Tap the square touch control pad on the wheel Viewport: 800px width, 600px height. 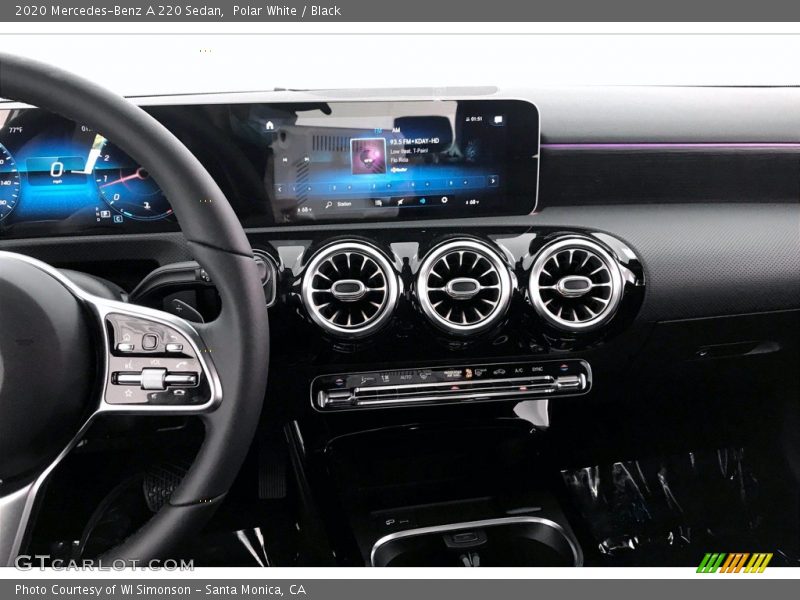(x=150, y=342)
